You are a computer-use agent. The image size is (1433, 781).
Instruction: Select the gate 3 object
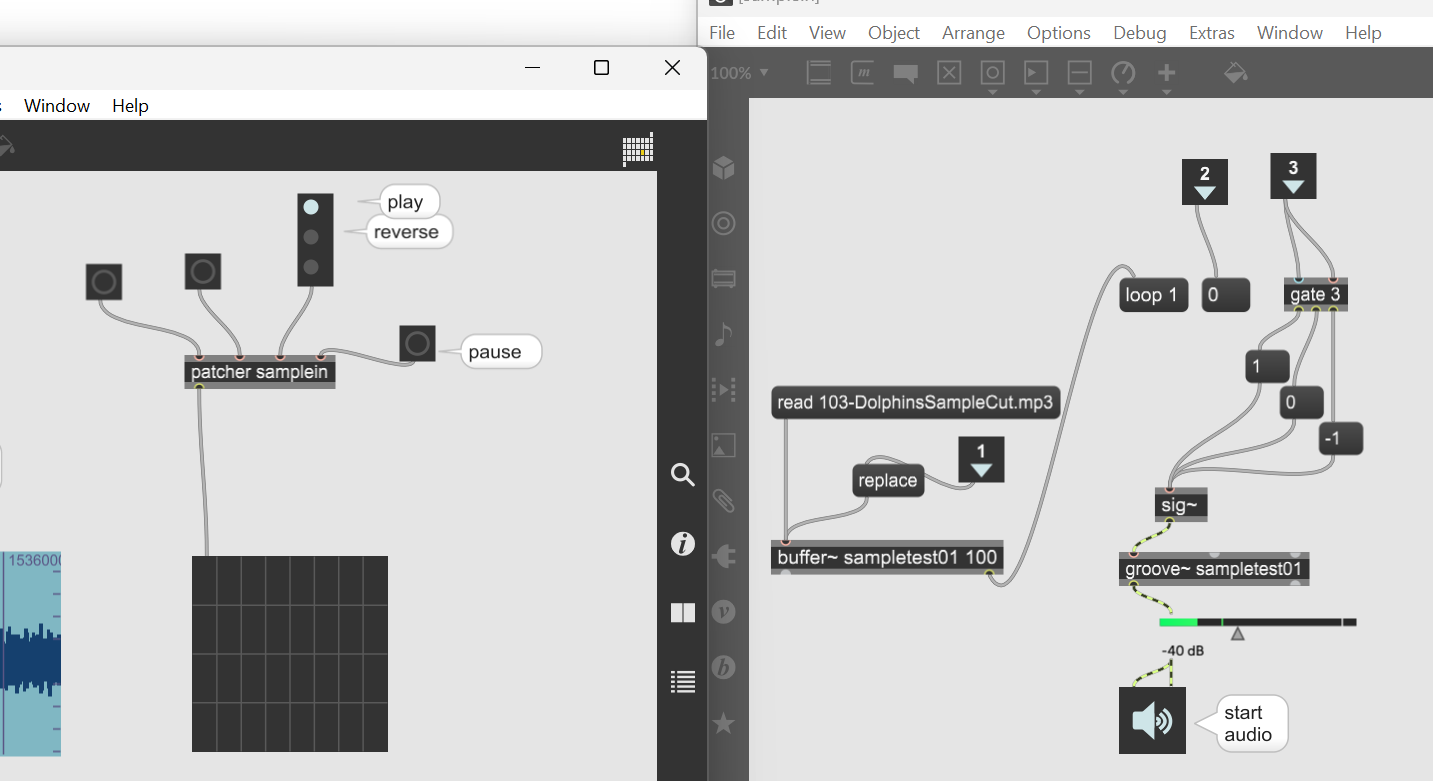[x=1315, y=295]
